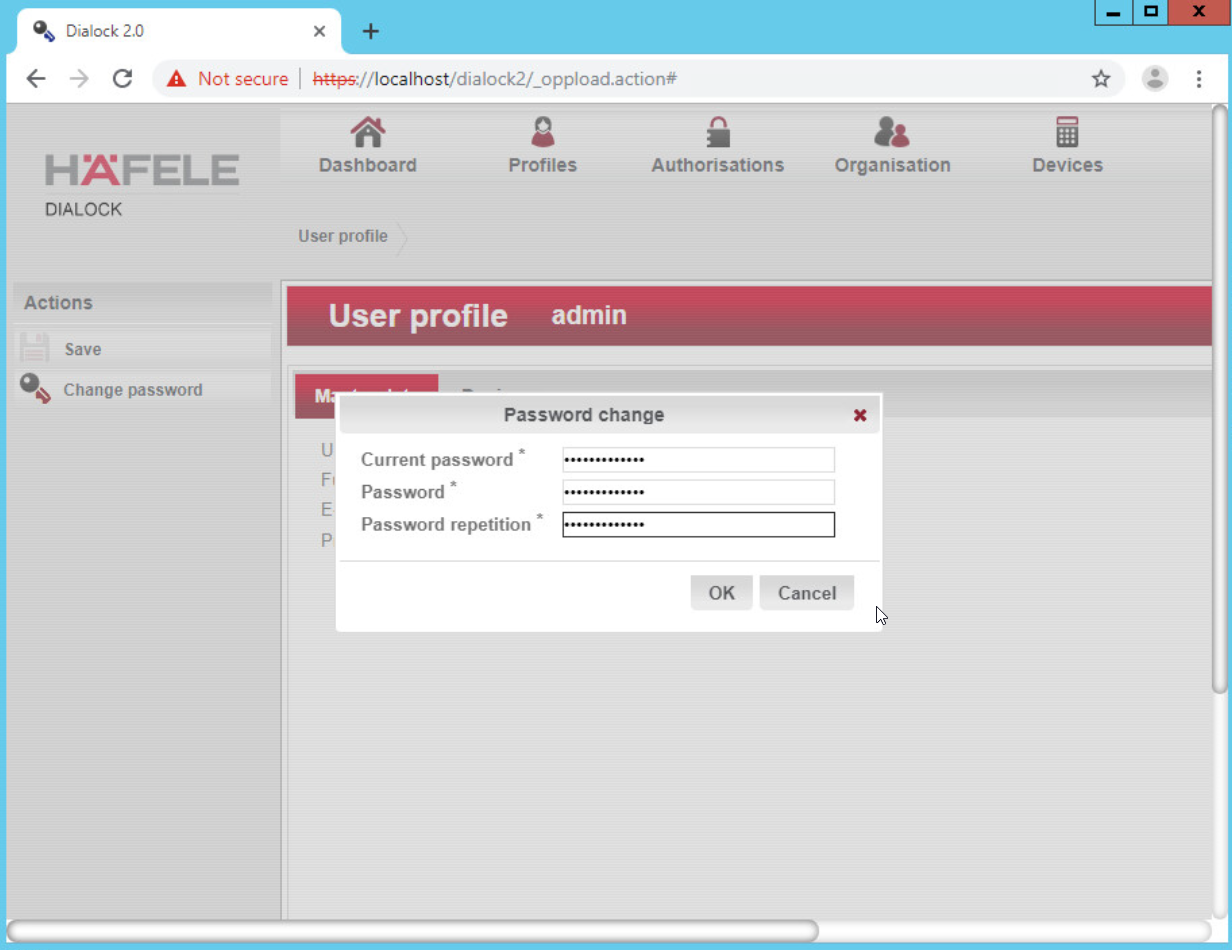The width and height of the screenshot is (1232, 950).
Task: Focus the Current password field
Action: [x=698, y=460]
